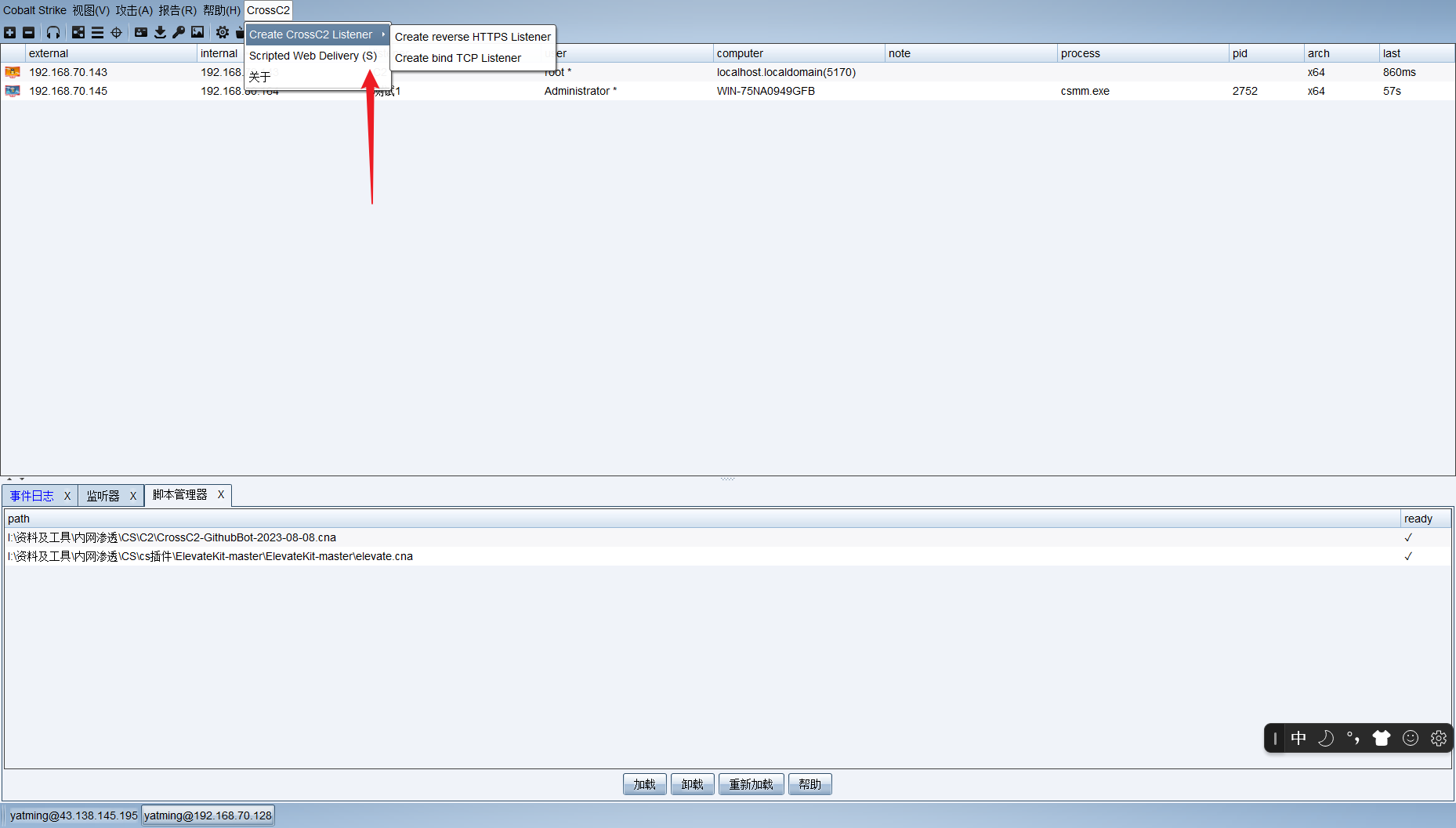Switch to session table view icon

(97, 32)
